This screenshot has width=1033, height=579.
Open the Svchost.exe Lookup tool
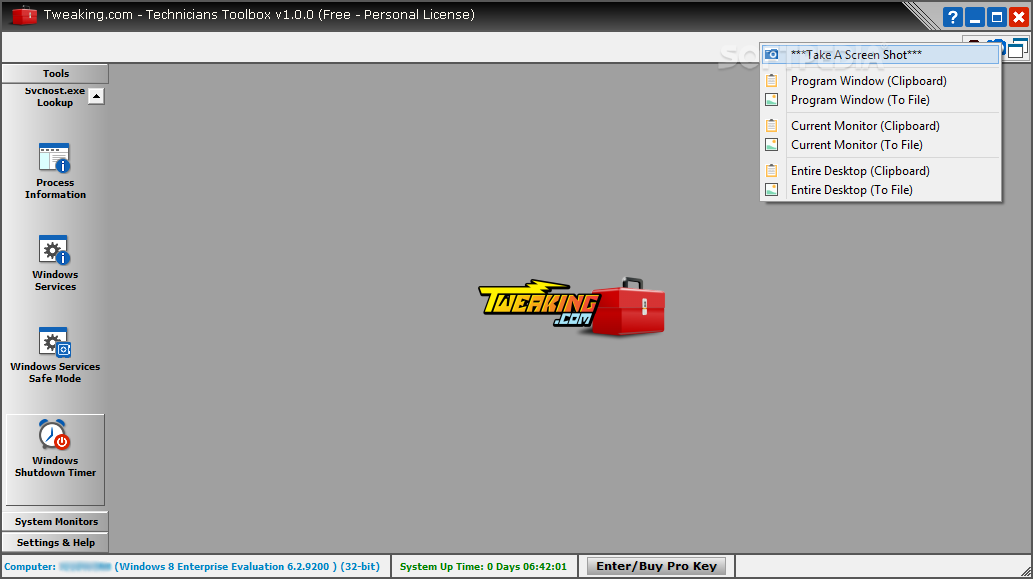click(x=55, y=97)
